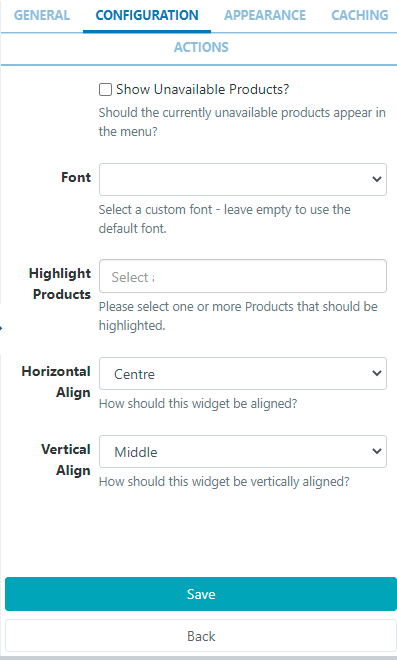Click the Back button
This screenshot has width=397, height=660.
(x=201, y=636)
